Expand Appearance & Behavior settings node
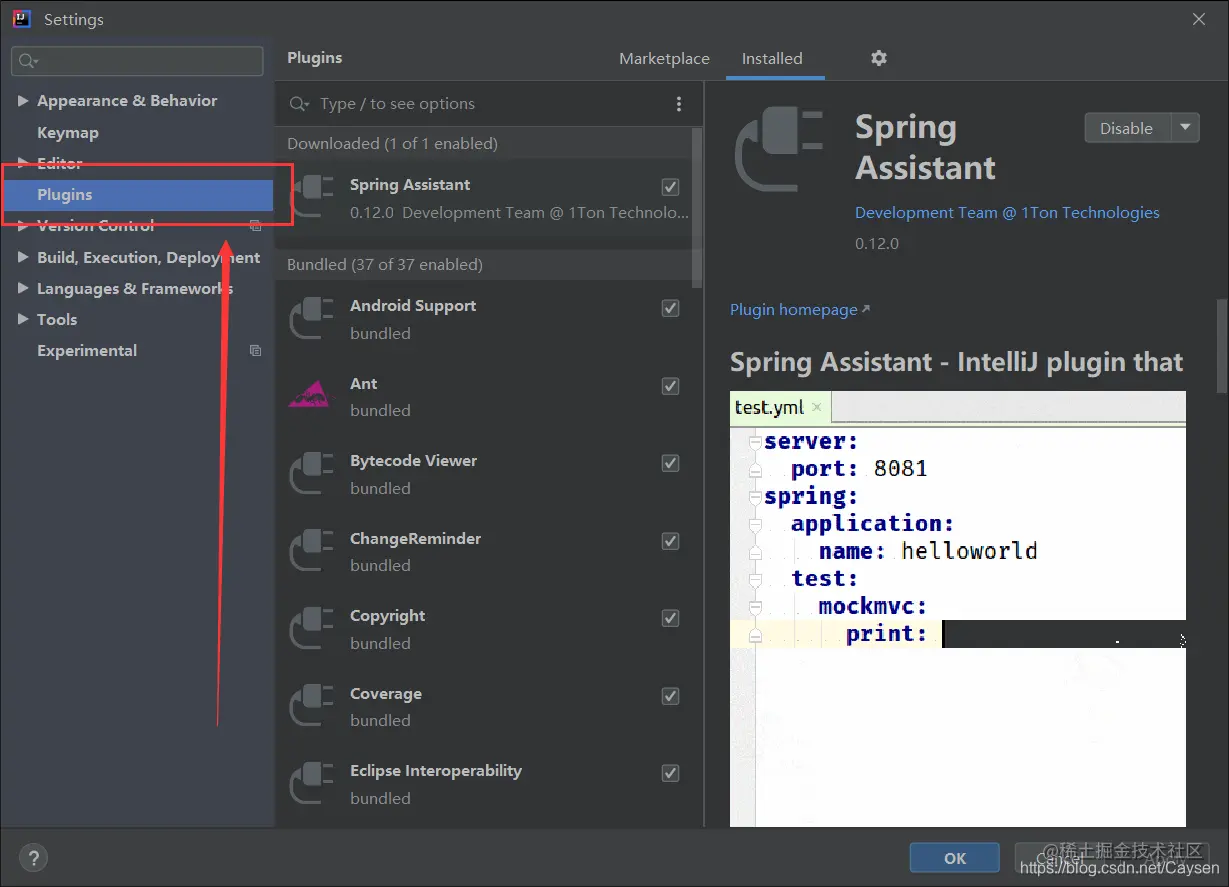Screen dimensions: 1229x887 pyautogui.click(x=23, y=101)
